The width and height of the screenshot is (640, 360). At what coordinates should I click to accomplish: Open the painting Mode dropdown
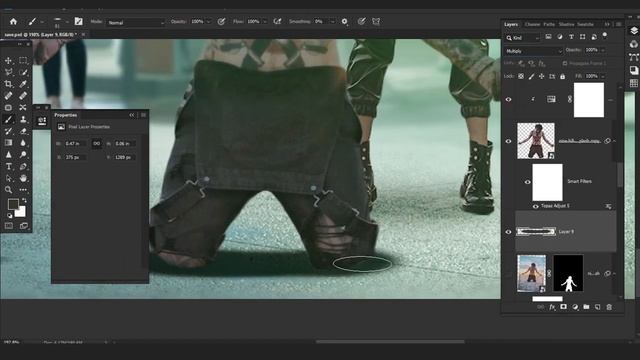(x=136, y=22)
